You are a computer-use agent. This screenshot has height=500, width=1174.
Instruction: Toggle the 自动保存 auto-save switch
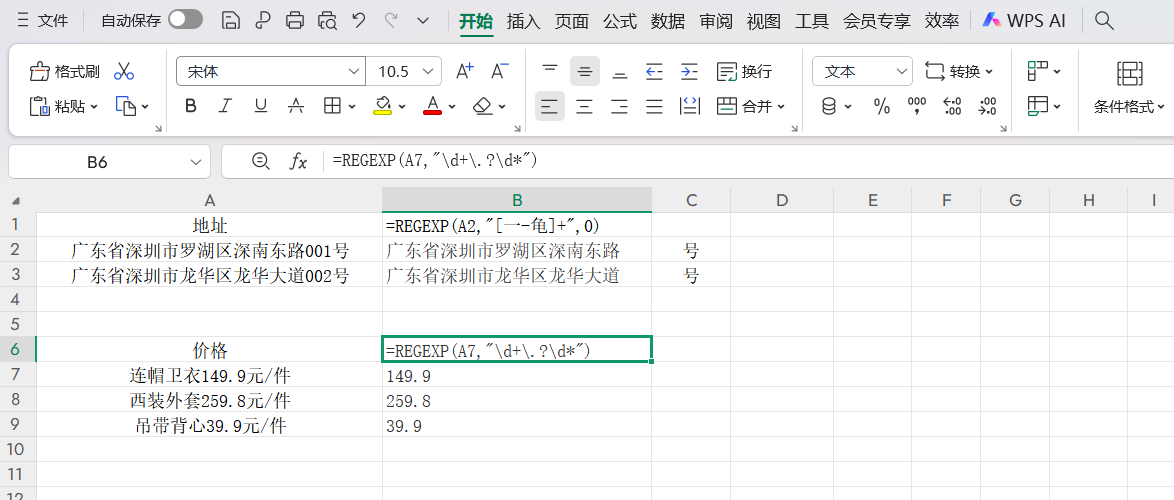185,20
